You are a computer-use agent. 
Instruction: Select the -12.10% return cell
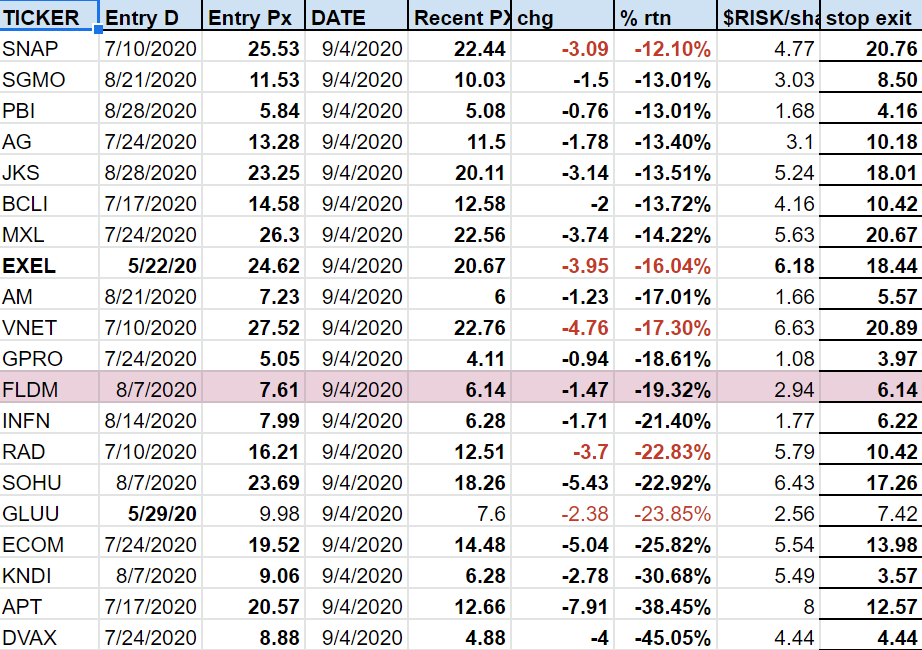tap(666, 48)
